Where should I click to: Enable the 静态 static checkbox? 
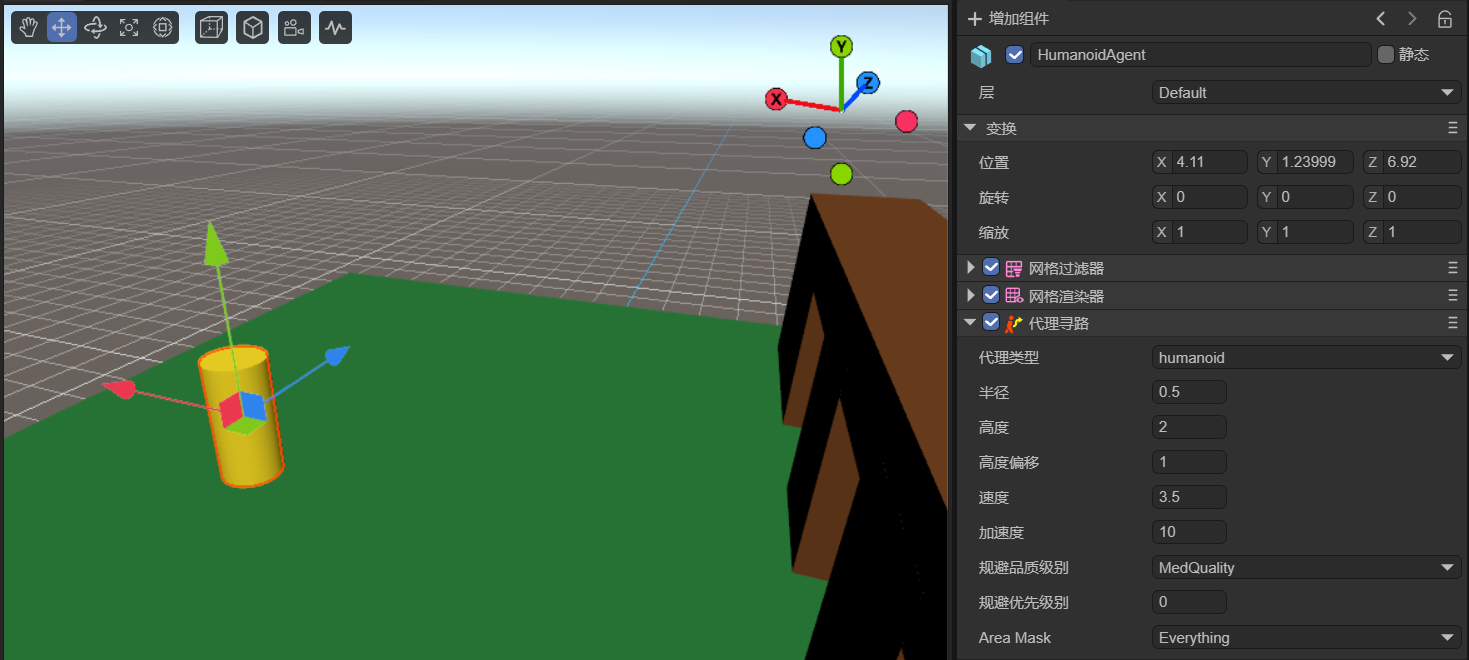[x=1385, y=55]
